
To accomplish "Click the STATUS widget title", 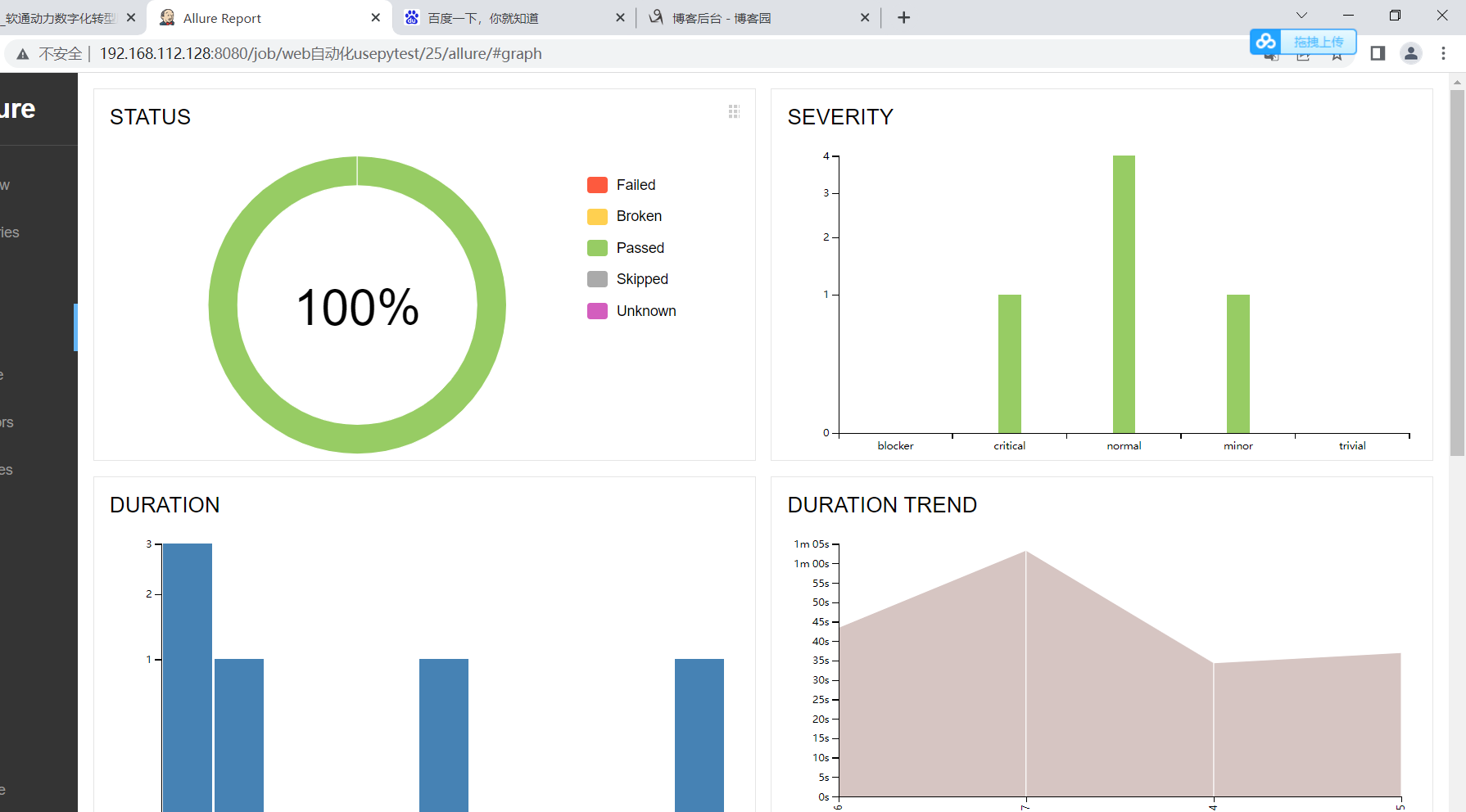I will point(150,117).
